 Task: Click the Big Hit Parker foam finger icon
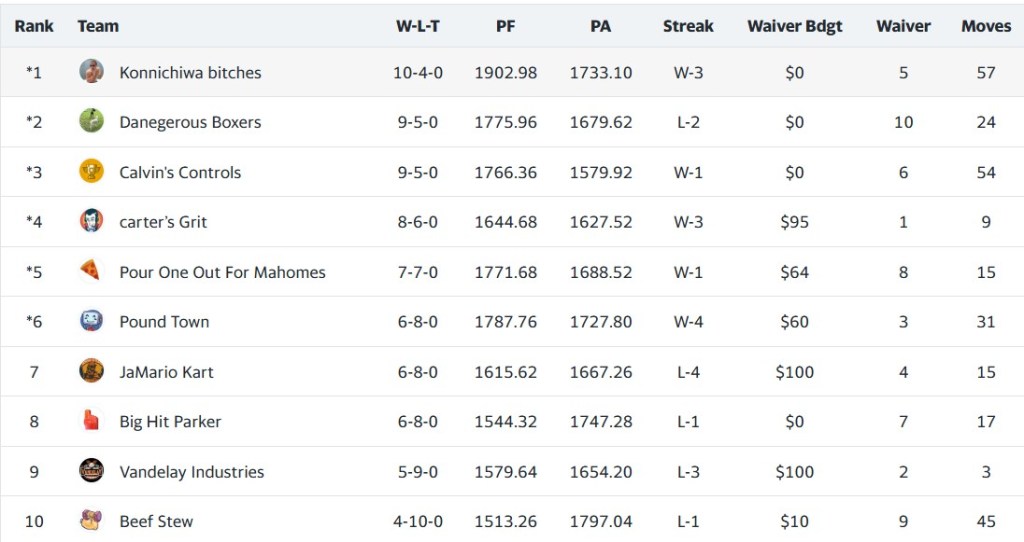91,421
